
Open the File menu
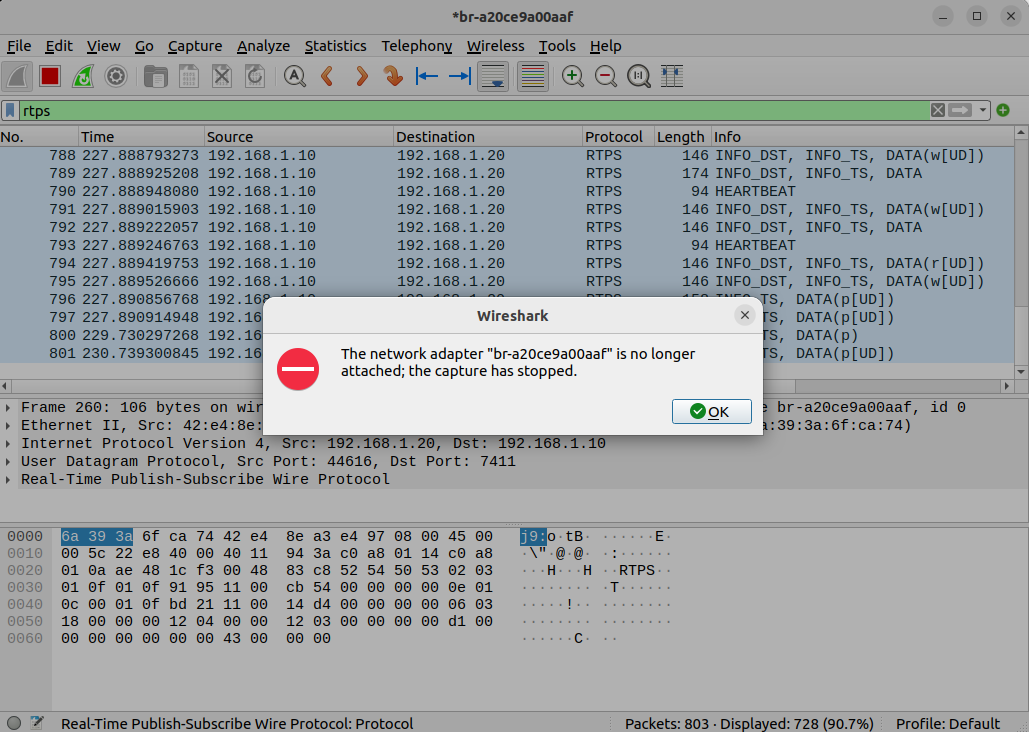tap(19, 46)
